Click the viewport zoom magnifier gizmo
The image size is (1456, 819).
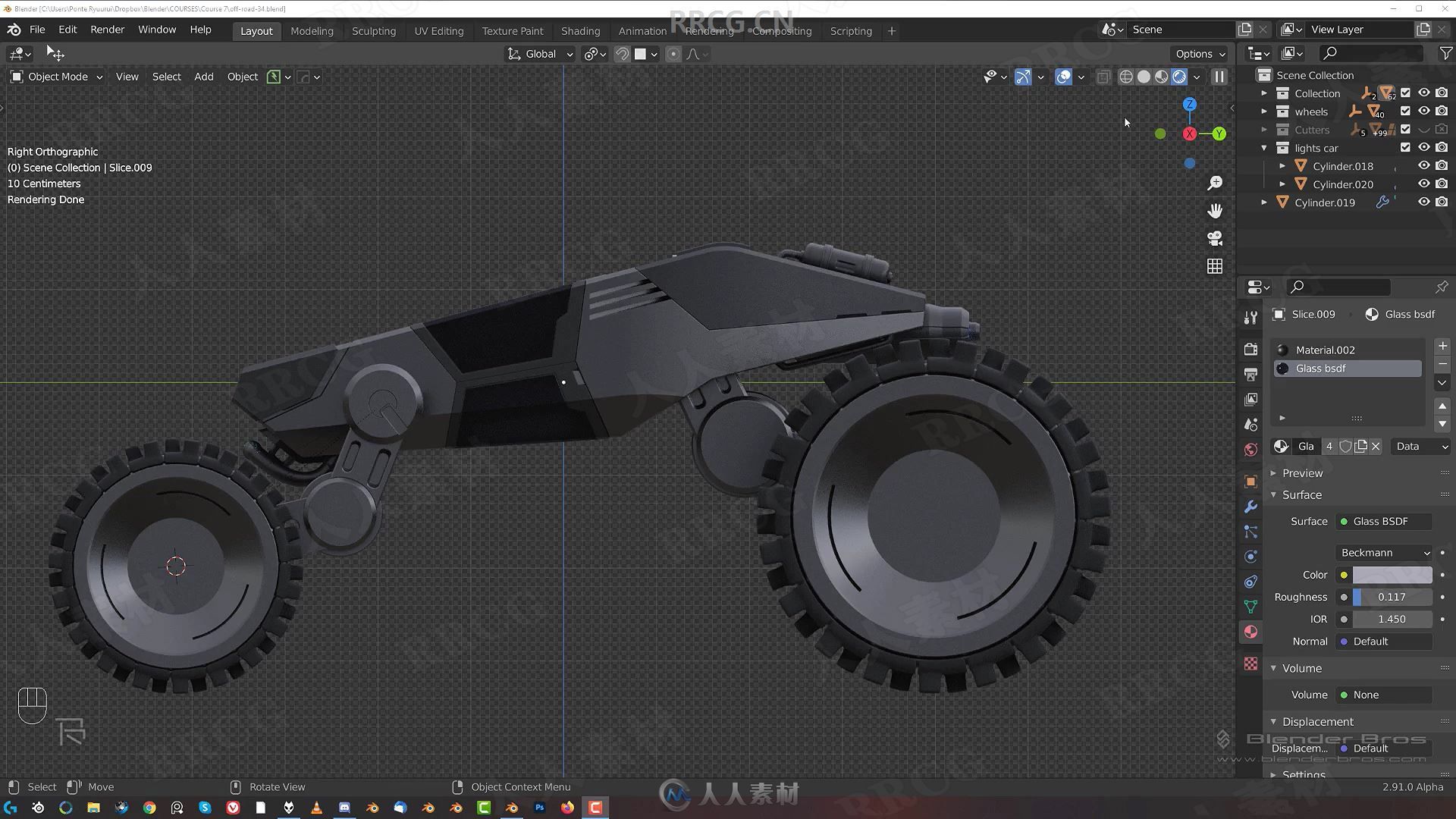pos(1215,183)
